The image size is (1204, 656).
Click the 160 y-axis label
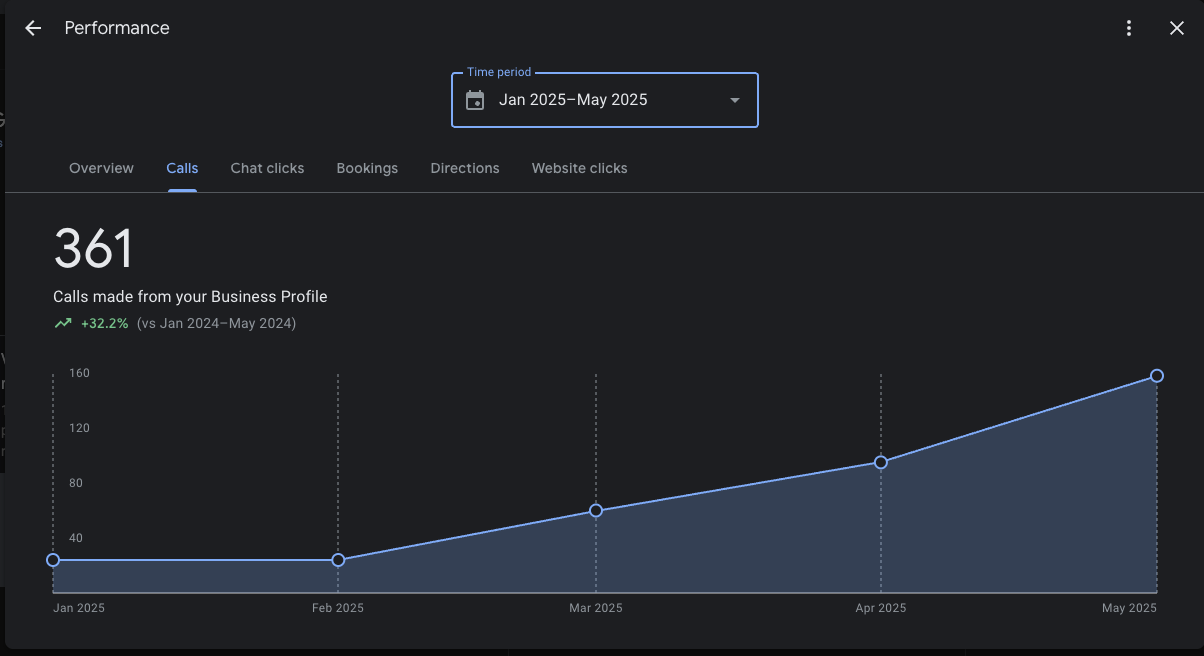click(x=79, y=373)
